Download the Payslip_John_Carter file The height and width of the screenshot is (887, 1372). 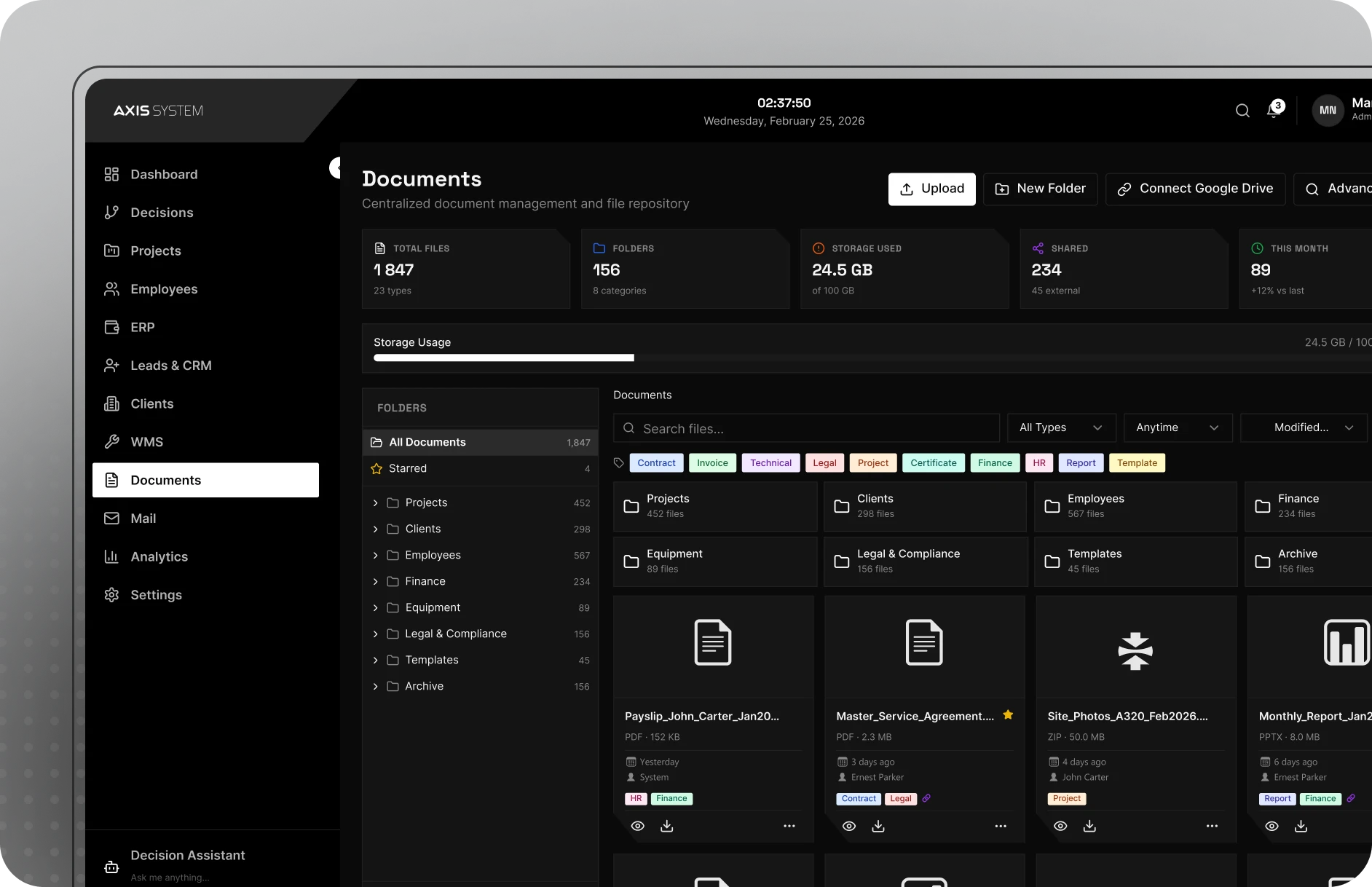click(666, 826)
